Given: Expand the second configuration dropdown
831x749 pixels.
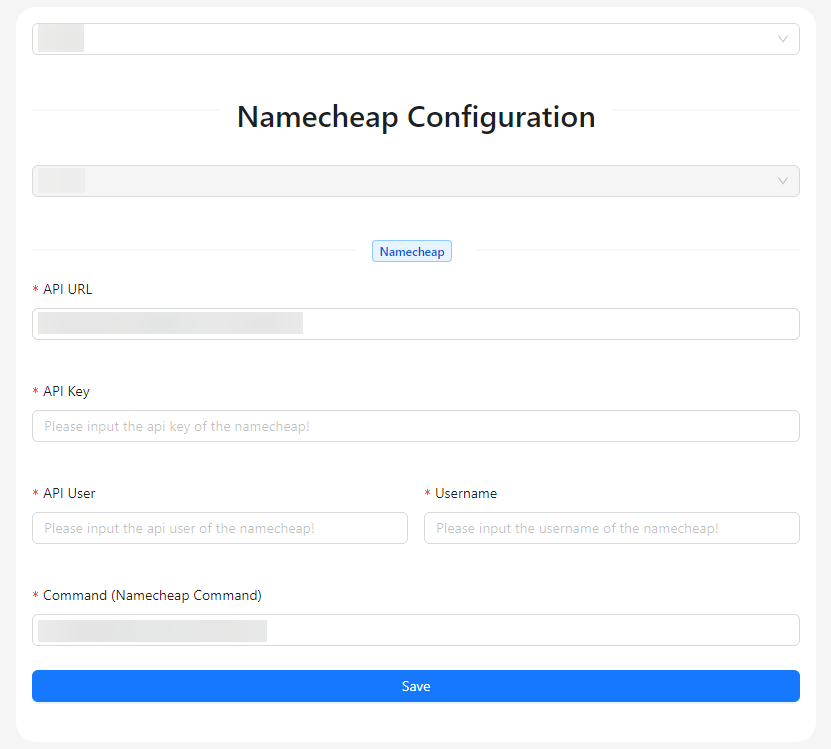Looking at the screenshot, I should click(x=415, y=181).
